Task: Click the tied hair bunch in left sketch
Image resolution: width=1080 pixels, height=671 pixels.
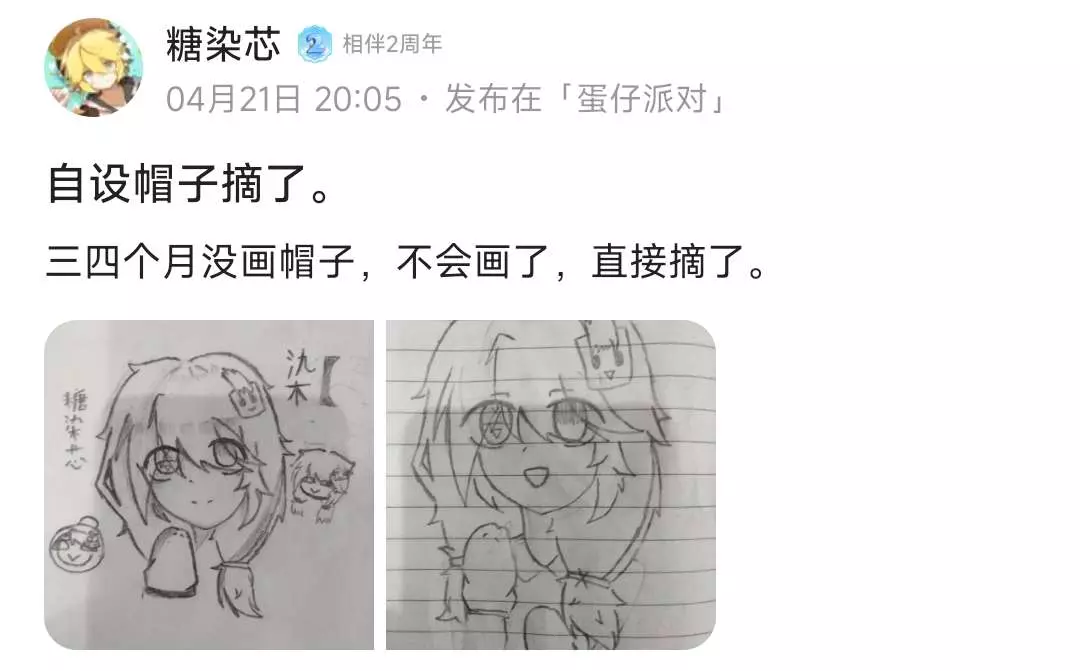Action: coord(239,586)
